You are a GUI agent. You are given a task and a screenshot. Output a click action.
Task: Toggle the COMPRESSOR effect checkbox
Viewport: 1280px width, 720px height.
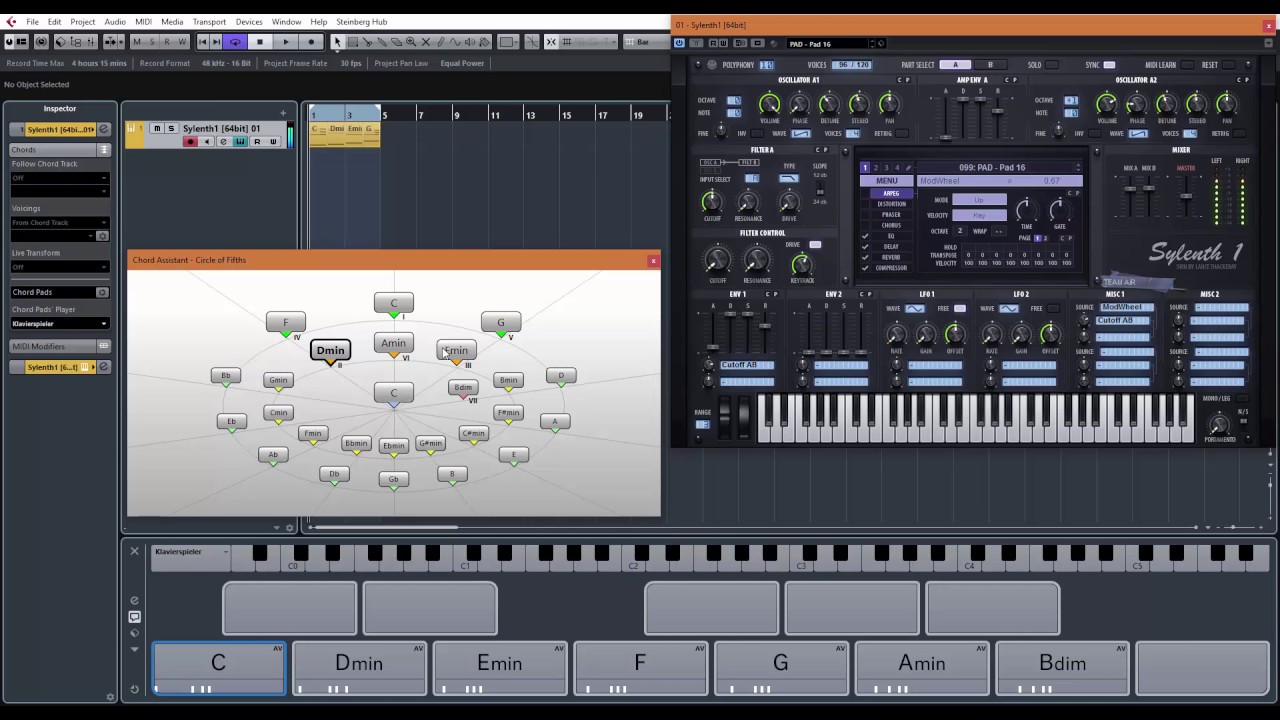(x=865, y=268)
